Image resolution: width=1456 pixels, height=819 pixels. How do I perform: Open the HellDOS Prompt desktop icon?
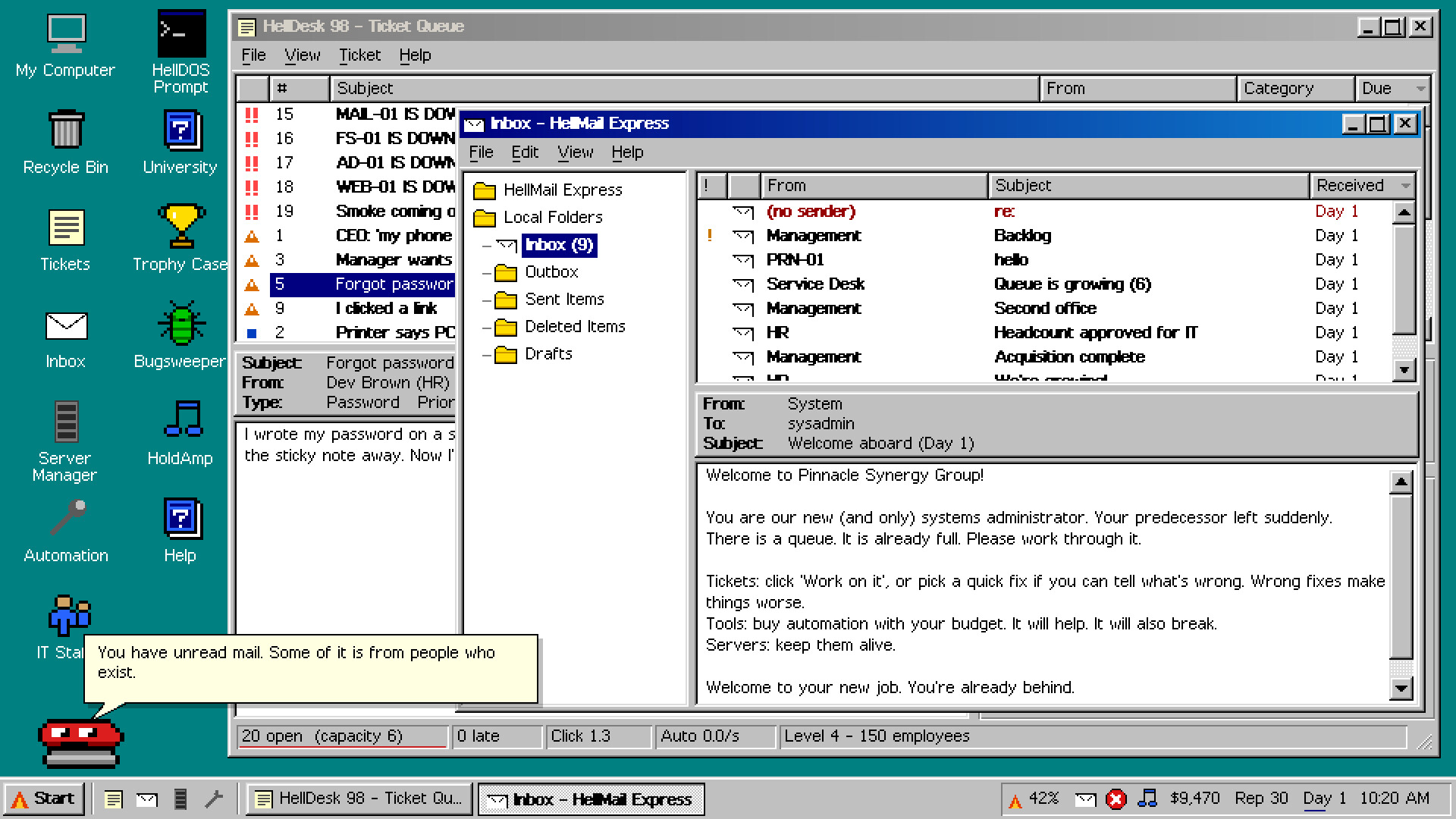coord(180,52)
